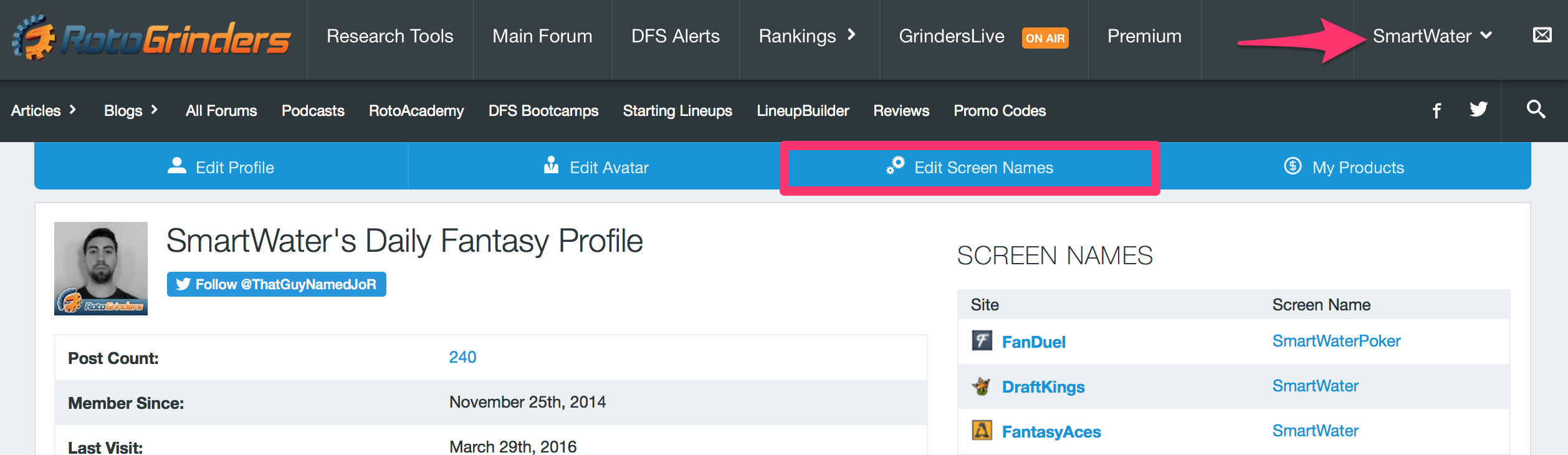The height and width of the screenshot is (455, 1568).
Task: Click the DraftKings SmartWater screen name
Action: [1315, 386]
